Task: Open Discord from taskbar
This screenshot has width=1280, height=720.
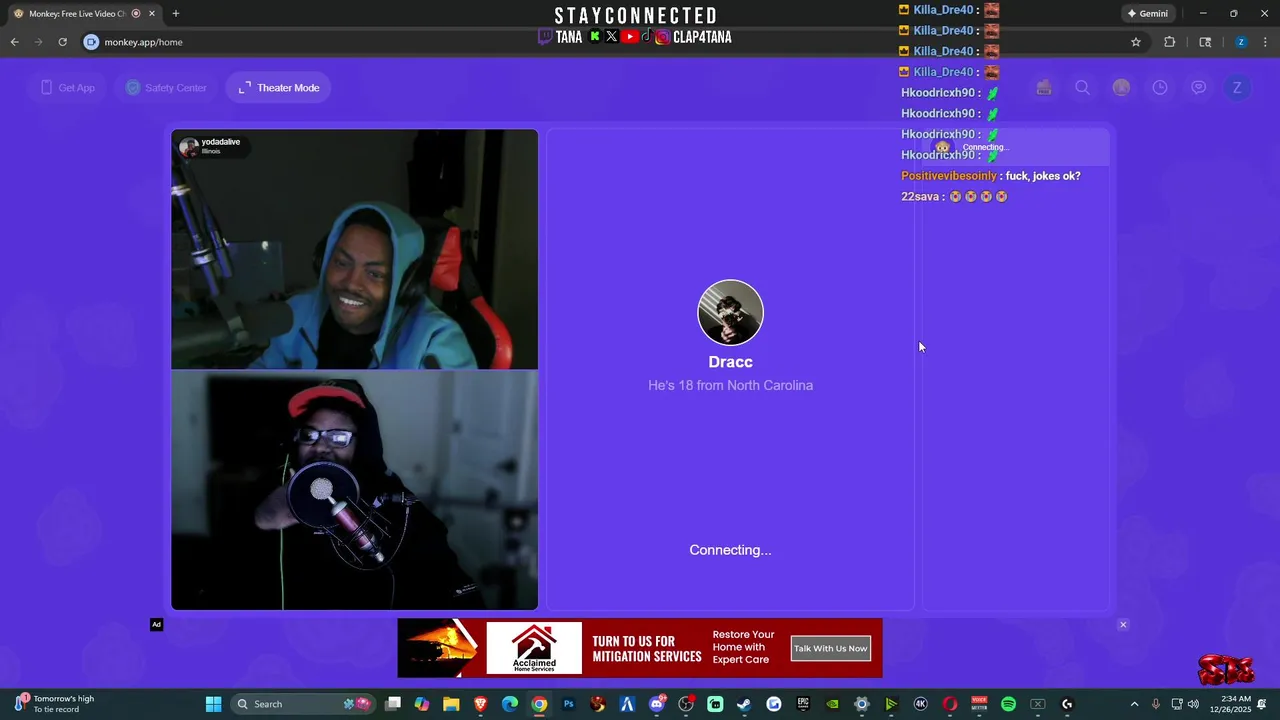Action: click(x=657, y=704)
